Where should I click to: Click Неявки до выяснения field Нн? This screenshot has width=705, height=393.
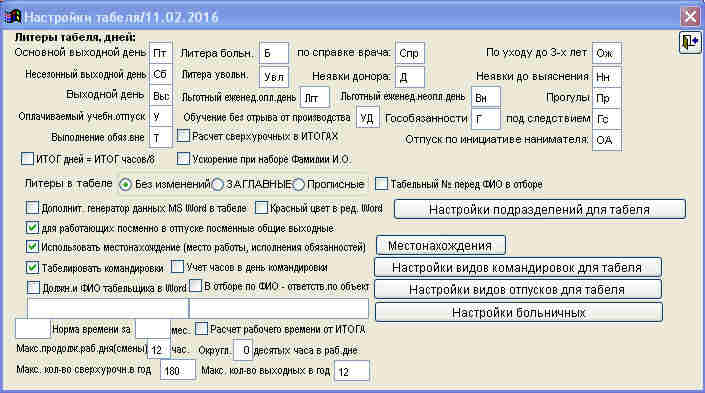(607, 76)
